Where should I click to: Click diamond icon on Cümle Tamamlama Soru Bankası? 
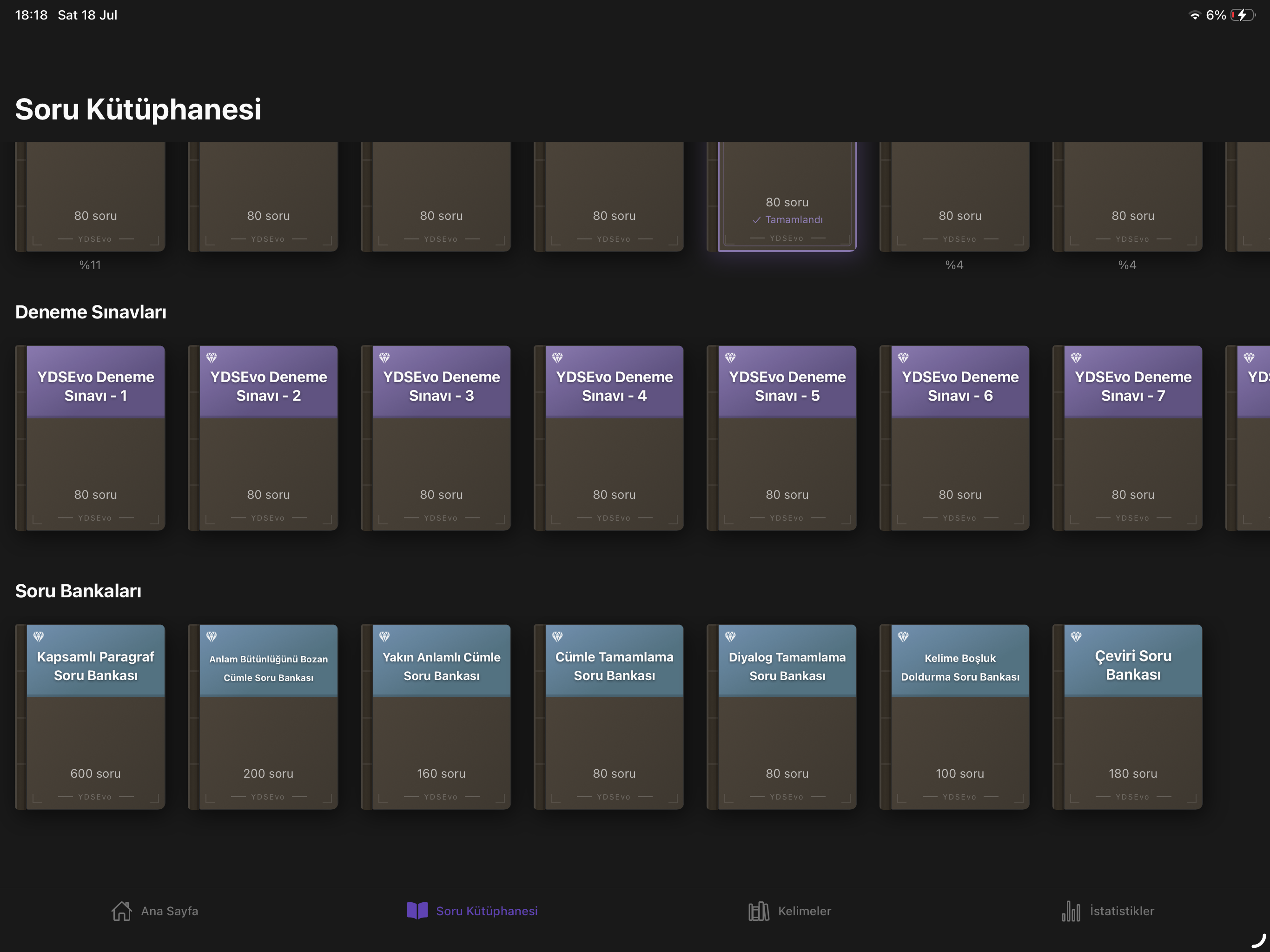coord(557,636)
